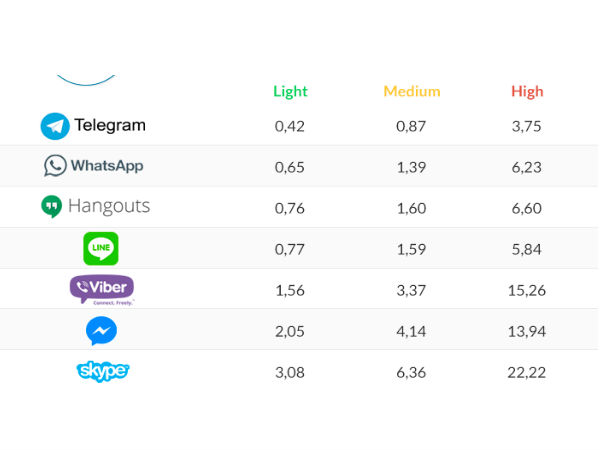Click the WhatsApp phone bubble logo

pyautogui.click(x=55, y=166)
